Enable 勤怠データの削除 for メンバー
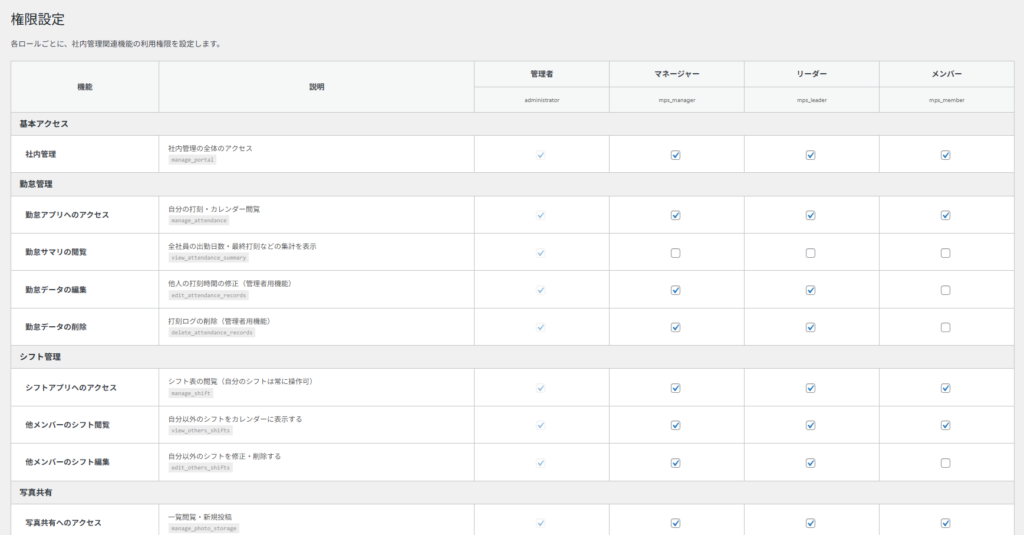Image resolution: width=1024 pixels, height=535 pixels. click(x=945, y=327)
